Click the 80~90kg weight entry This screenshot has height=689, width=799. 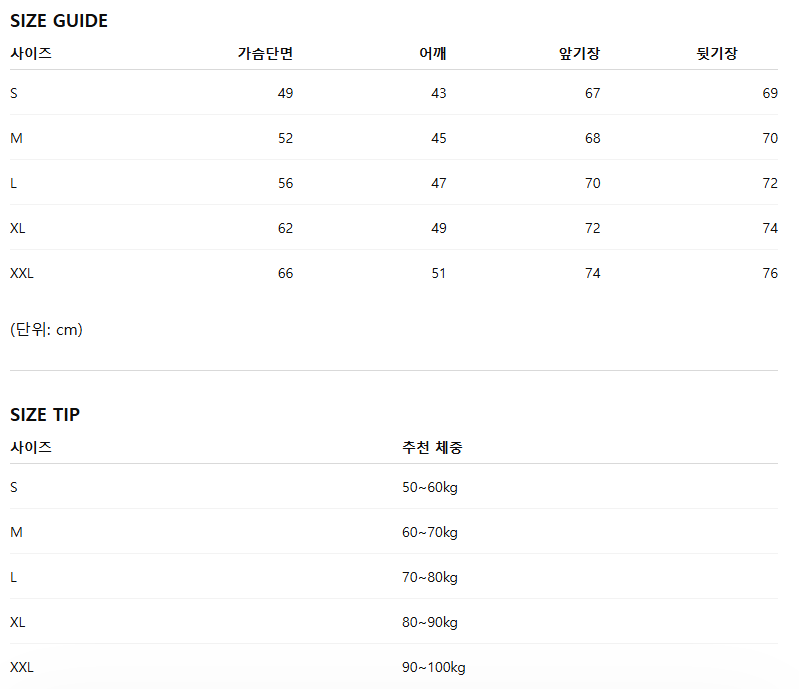[430, 622]
